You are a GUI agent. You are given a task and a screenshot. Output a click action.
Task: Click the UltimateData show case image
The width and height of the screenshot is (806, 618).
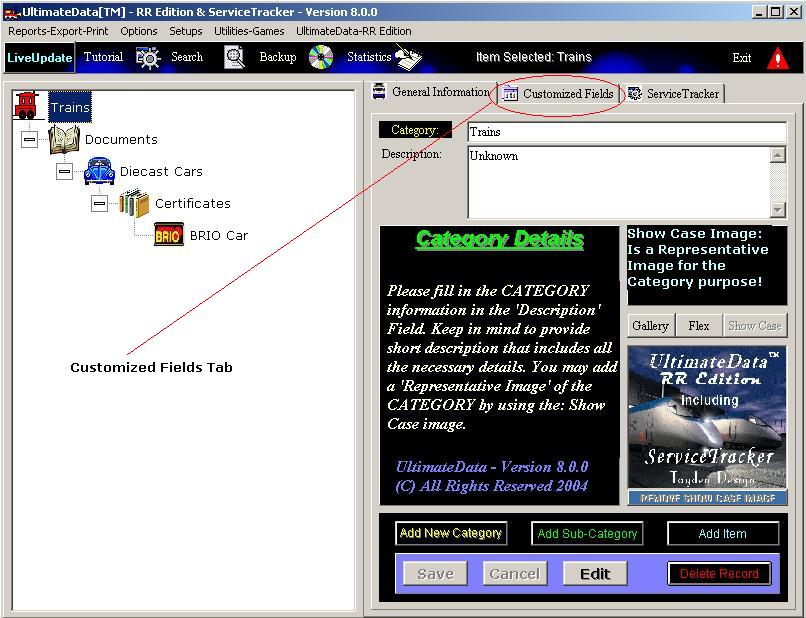pyautogui.click(x=707, y=425)
